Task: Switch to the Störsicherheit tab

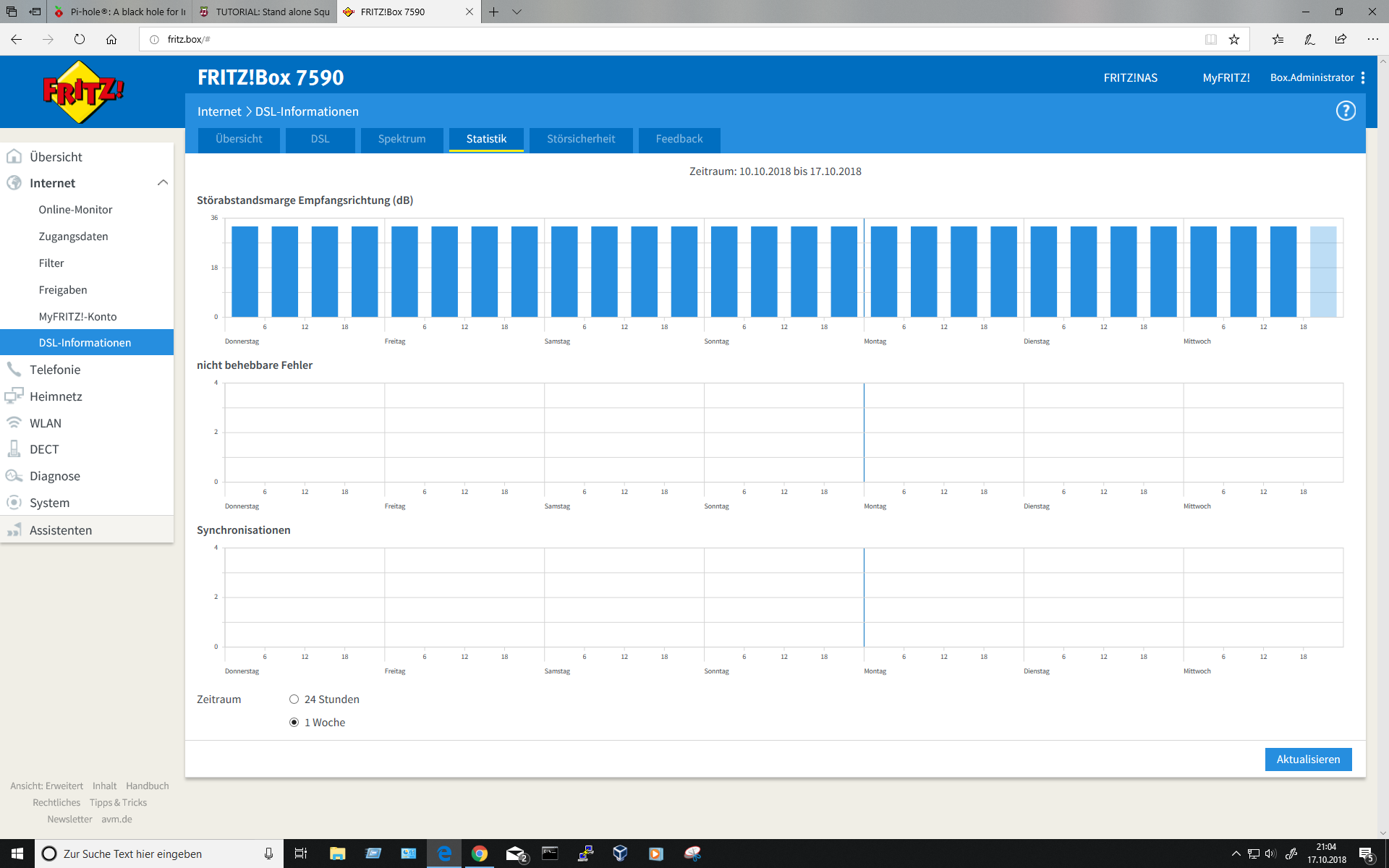Action: pyautogui.click(x=580, y=139)
